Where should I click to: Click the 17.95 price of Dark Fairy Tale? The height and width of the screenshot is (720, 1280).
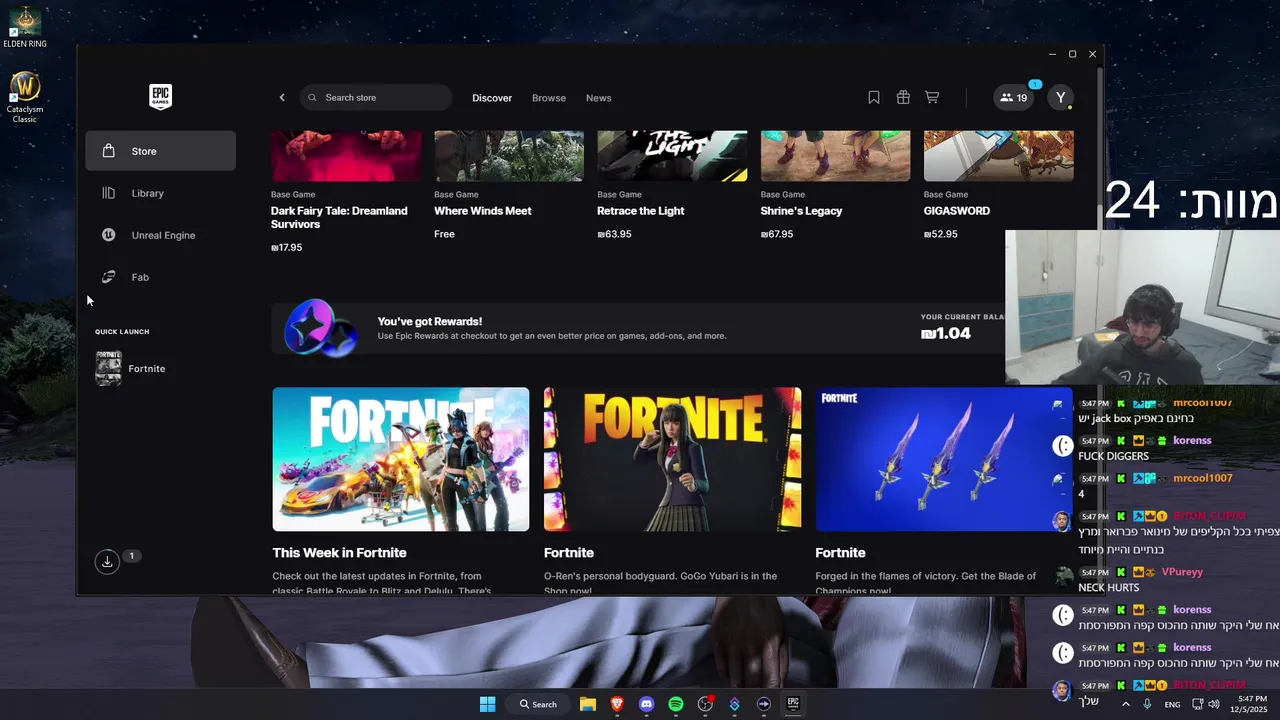coord(286,247)
